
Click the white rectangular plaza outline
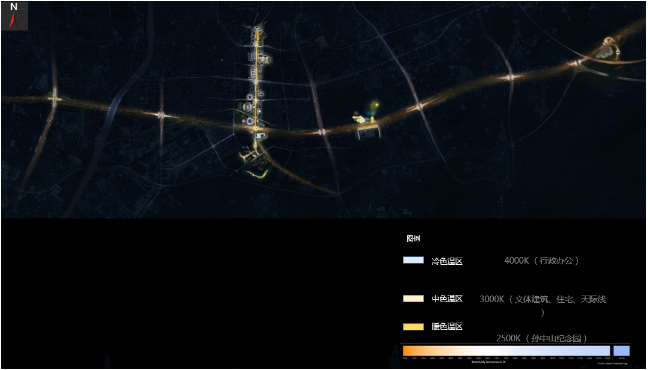click(369, 132)
